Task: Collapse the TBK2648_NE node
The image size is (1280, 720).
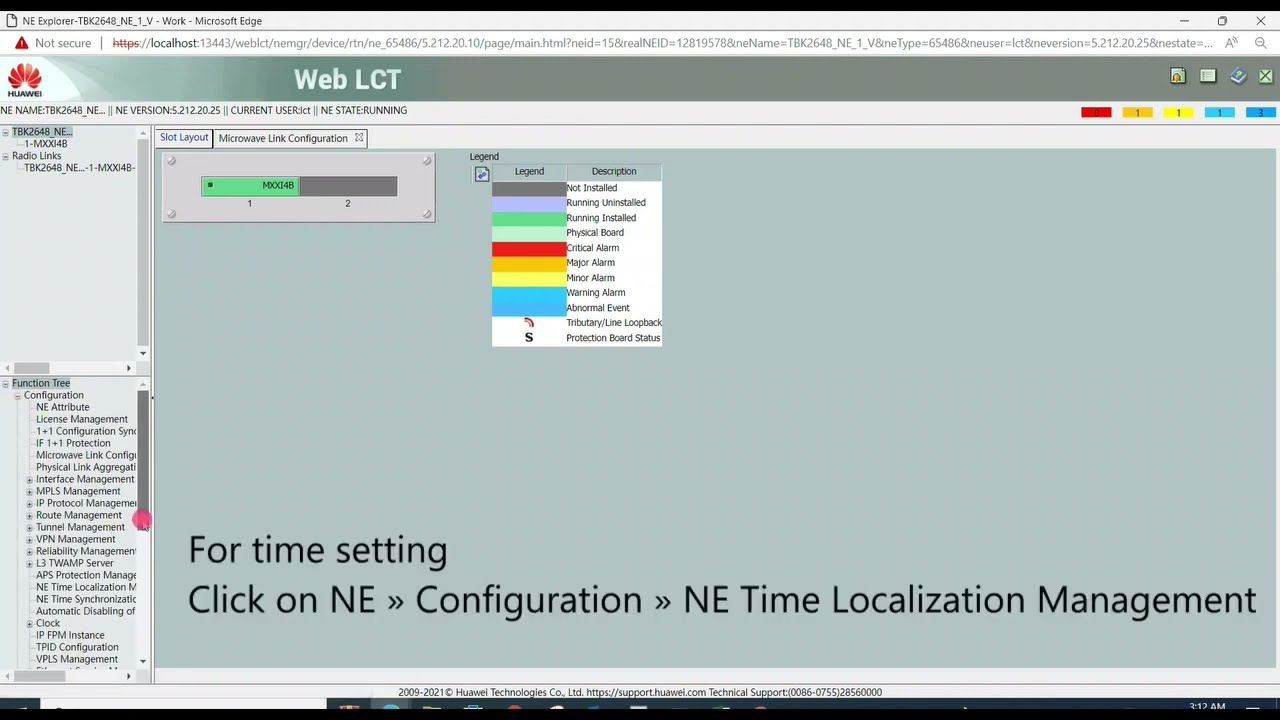Action: click(5, 132)
